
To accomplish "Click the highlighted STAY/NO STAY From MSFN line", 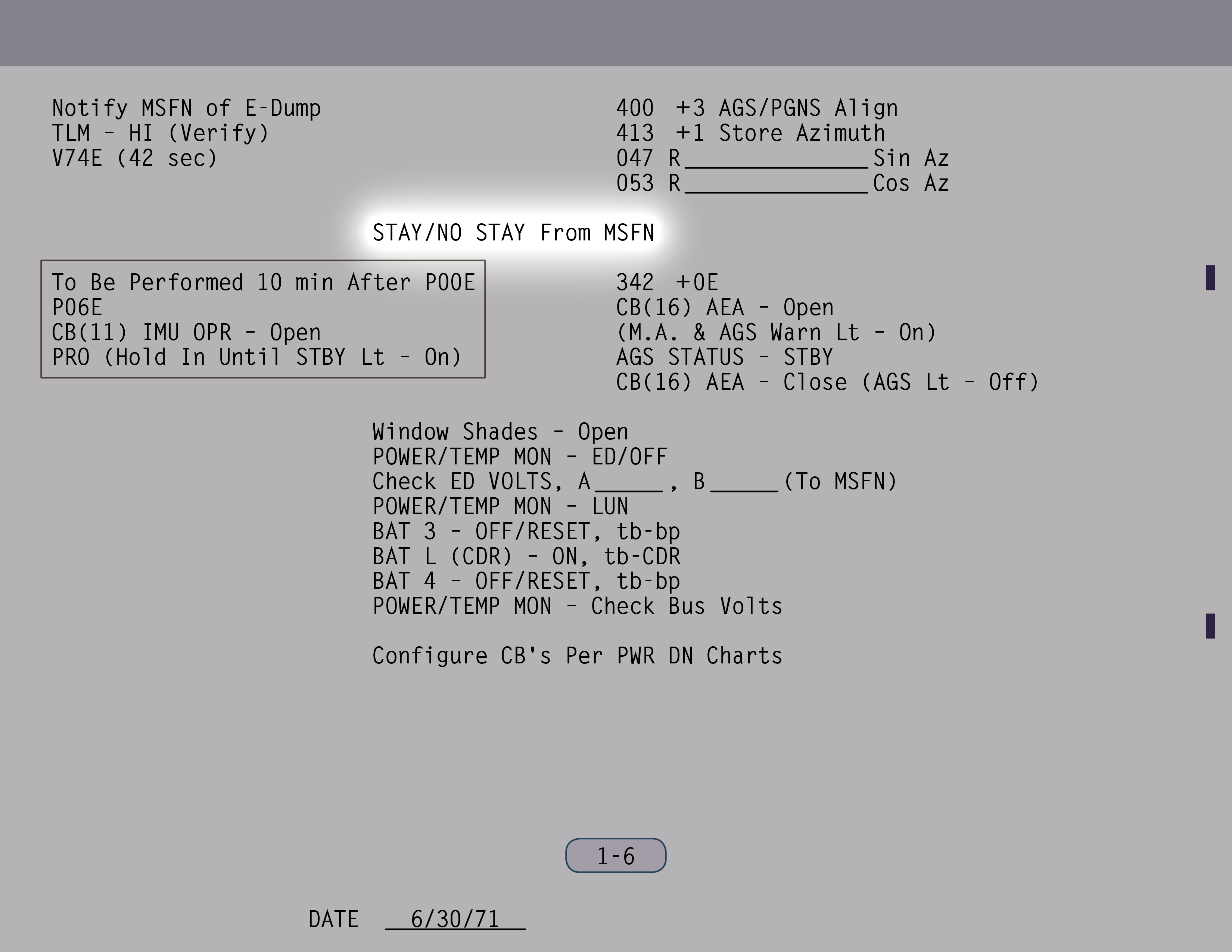I will (x=513, y=232).
